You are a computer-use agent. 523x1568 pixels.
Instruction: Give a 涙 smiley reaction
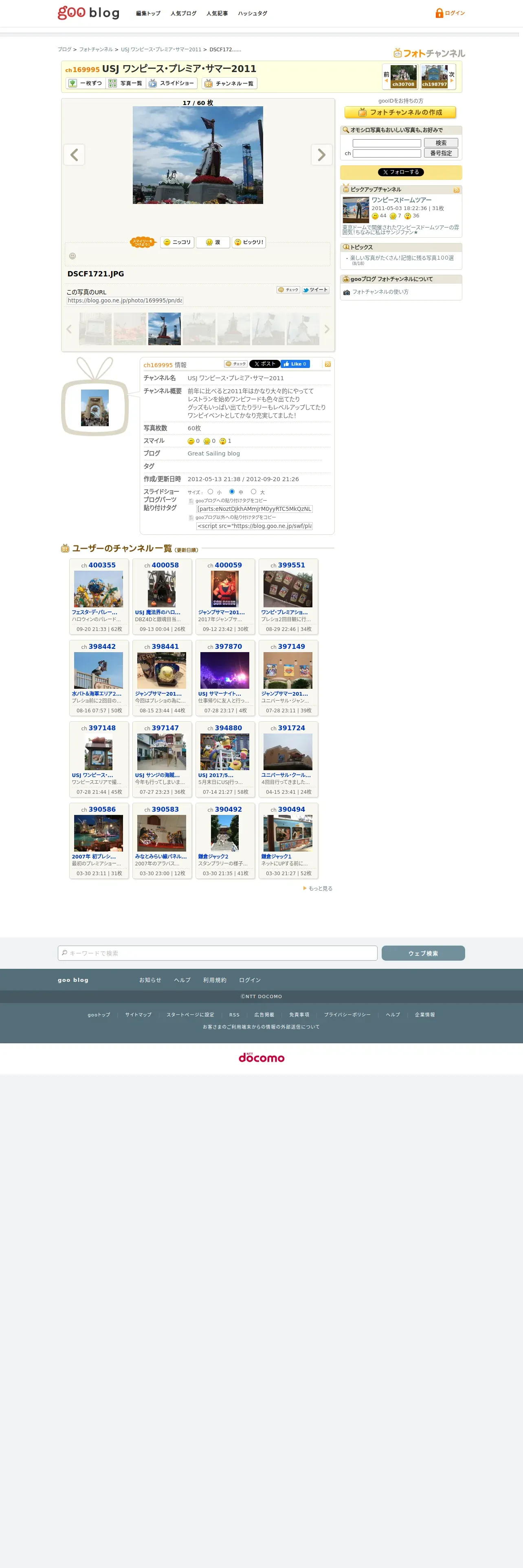(x=213, y=242)
